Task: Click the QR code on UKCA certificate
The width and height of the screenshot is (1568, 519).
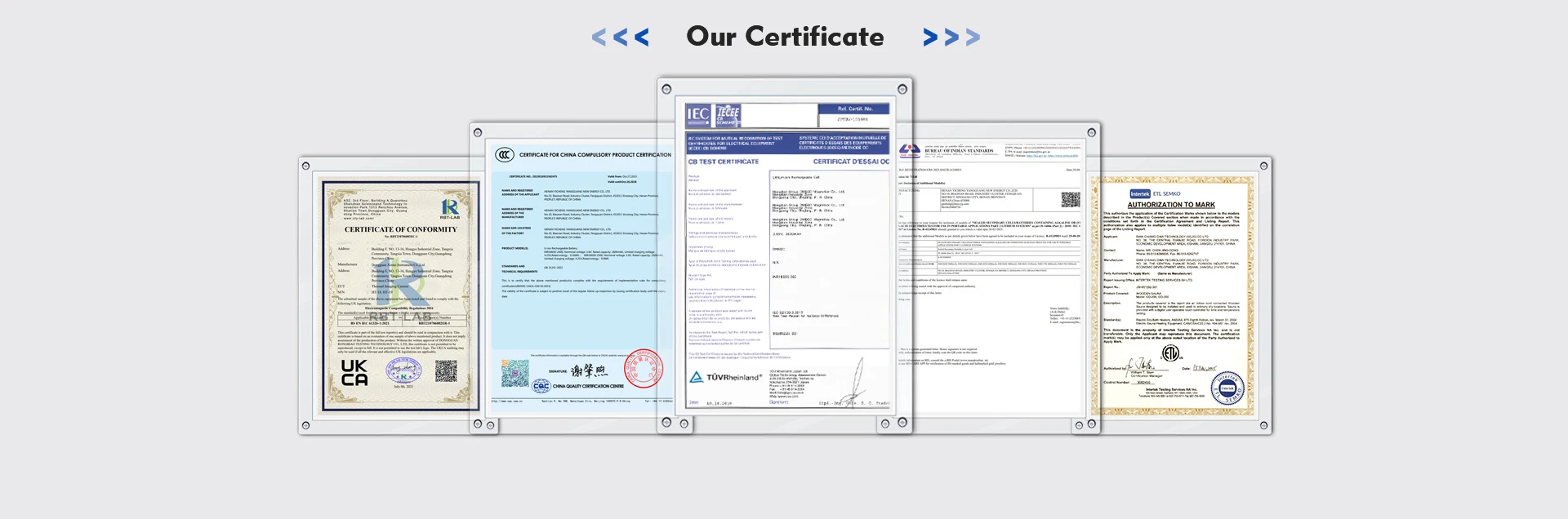Action: pyautogui.click(x=446, y=371)
